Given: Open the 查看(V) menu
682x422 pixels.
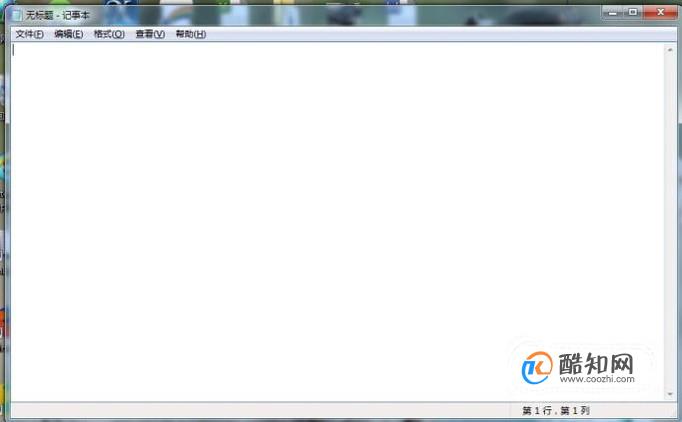Looking at the screenshot, I should pyautogui.click(x=150, y=34).
